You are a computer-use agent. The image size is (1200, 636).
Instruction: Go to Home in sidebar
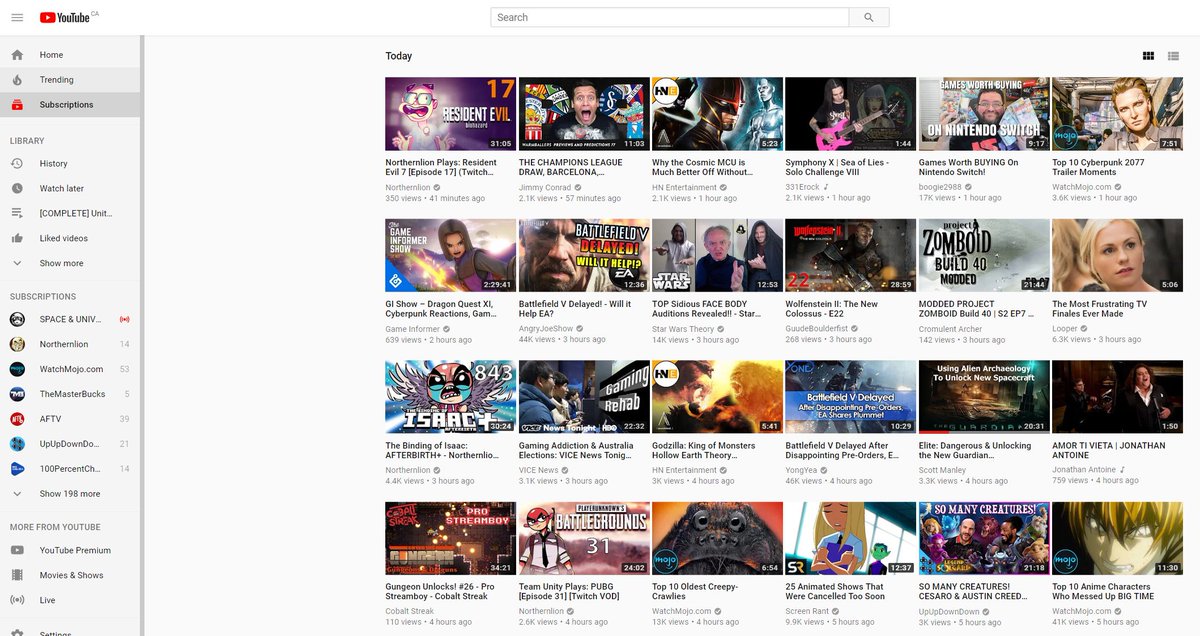70,55
